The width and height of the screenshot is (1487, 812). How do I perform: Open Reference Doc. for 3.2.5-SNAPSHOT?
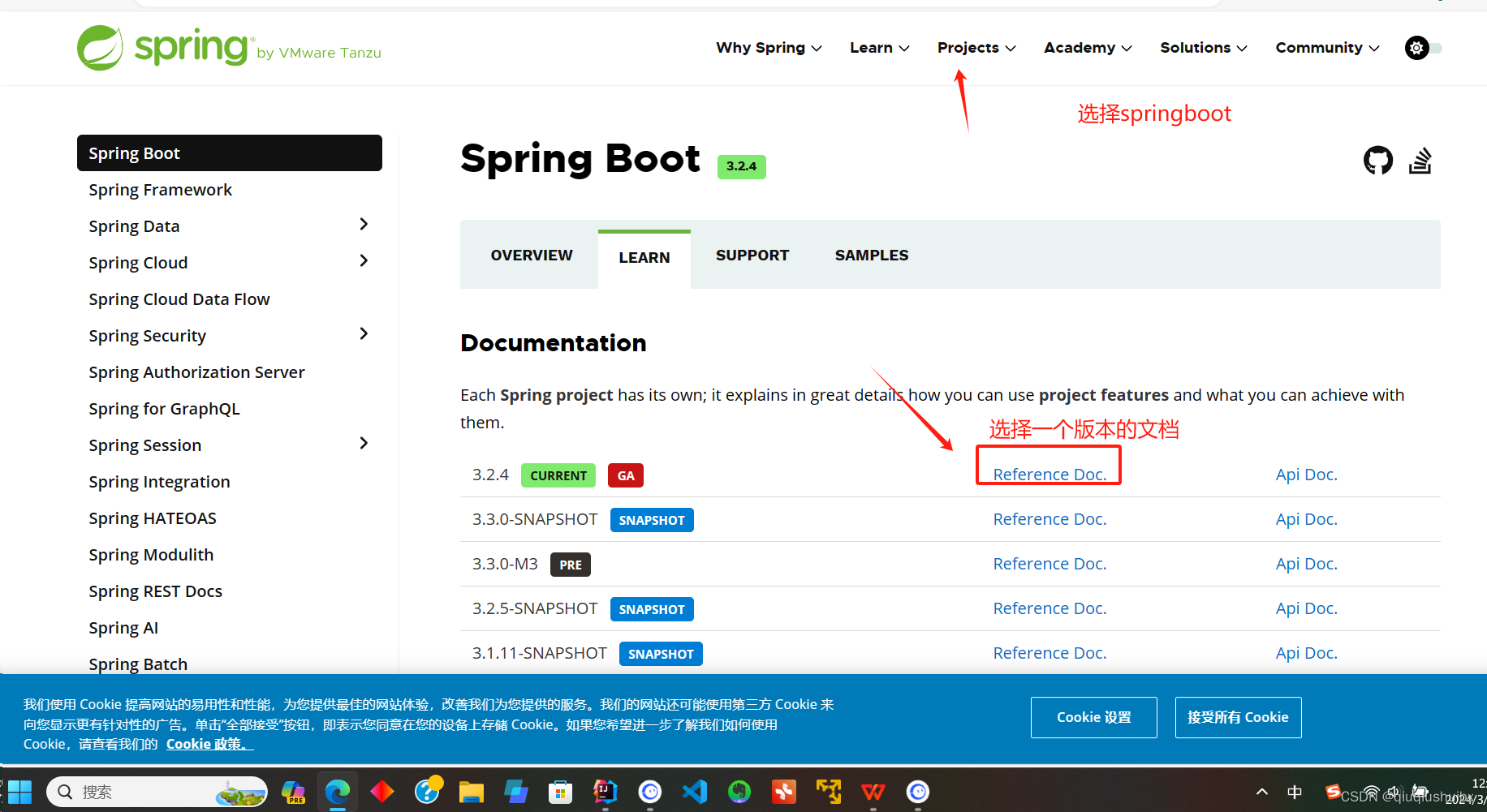(x=1050, y=608)
